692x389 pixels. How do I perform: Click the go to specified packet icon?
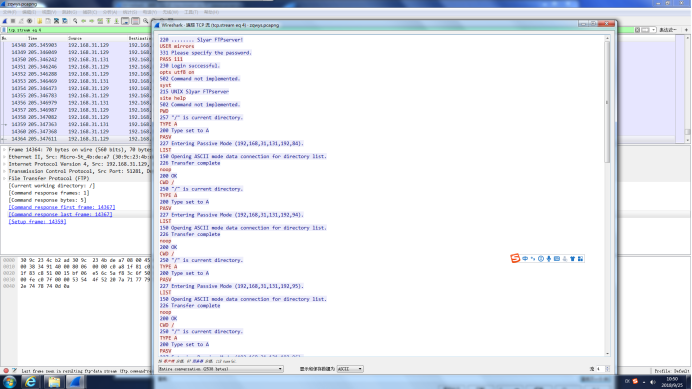[x=100, y=21]
